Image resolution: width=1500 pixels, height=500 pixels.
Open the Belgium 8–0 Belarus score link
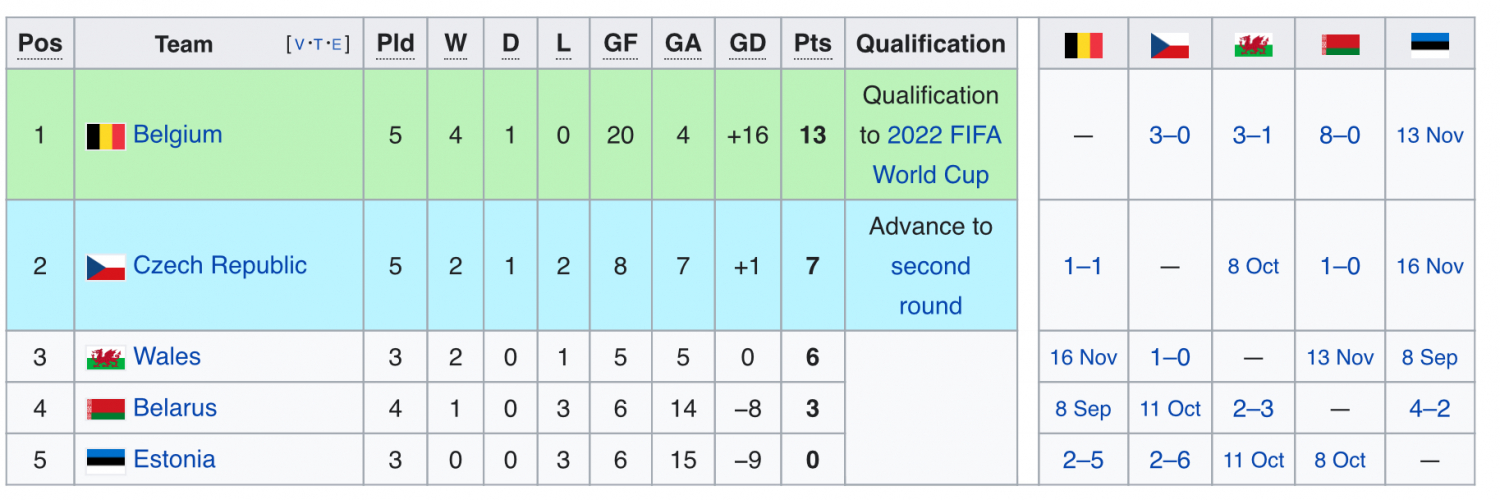[x=1340, y=136]
